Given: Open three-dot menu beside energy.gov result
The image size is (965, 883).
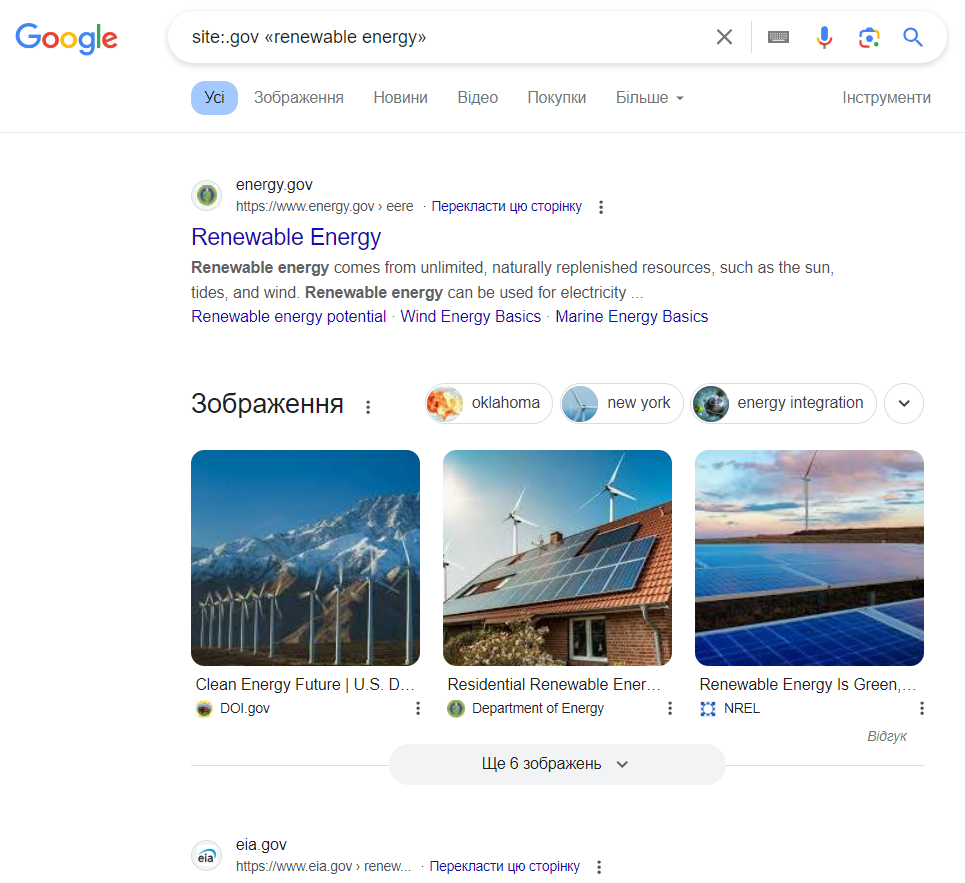Looking at the screenshot, I should click(601, 206).
